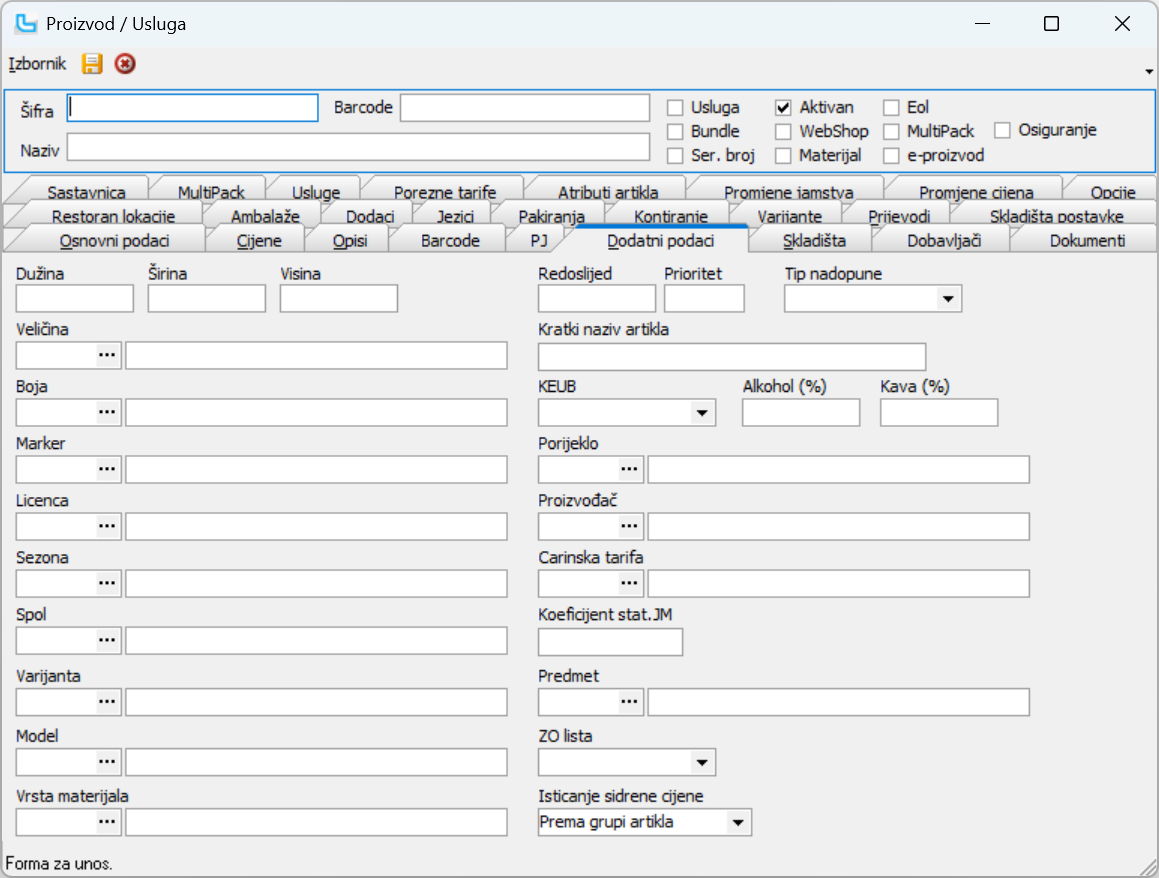Uncheck the Aktivan checkbox

783,107
